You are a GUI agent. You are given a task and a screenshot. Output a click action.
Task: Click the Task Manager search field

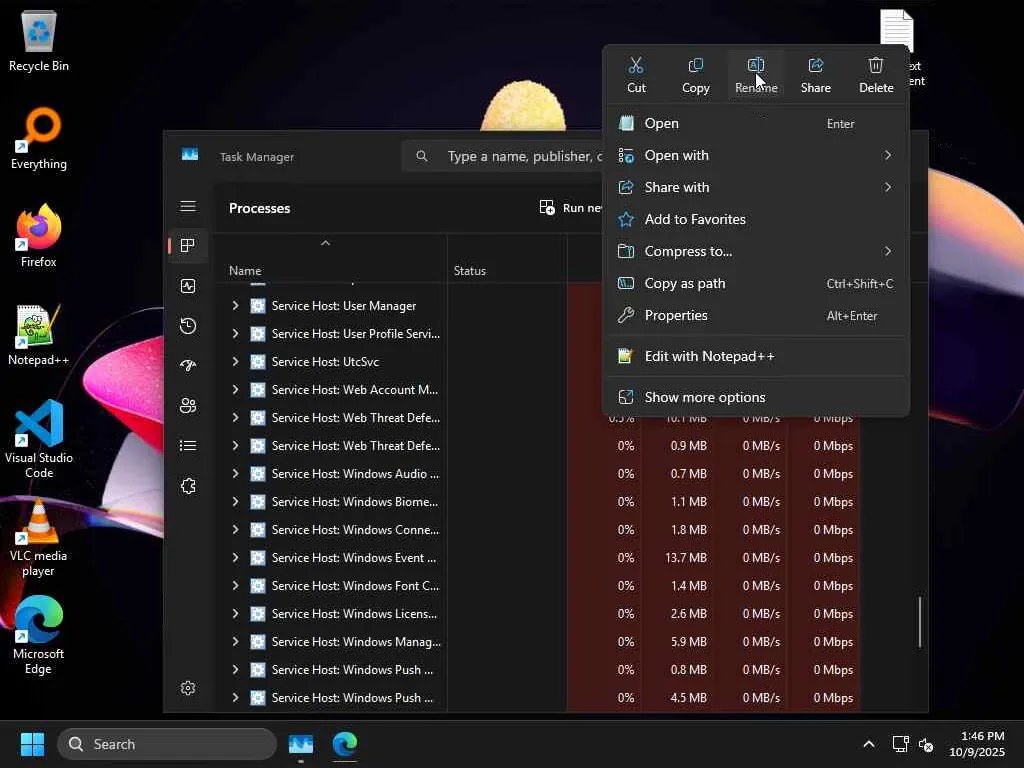[x=520, y=156]
